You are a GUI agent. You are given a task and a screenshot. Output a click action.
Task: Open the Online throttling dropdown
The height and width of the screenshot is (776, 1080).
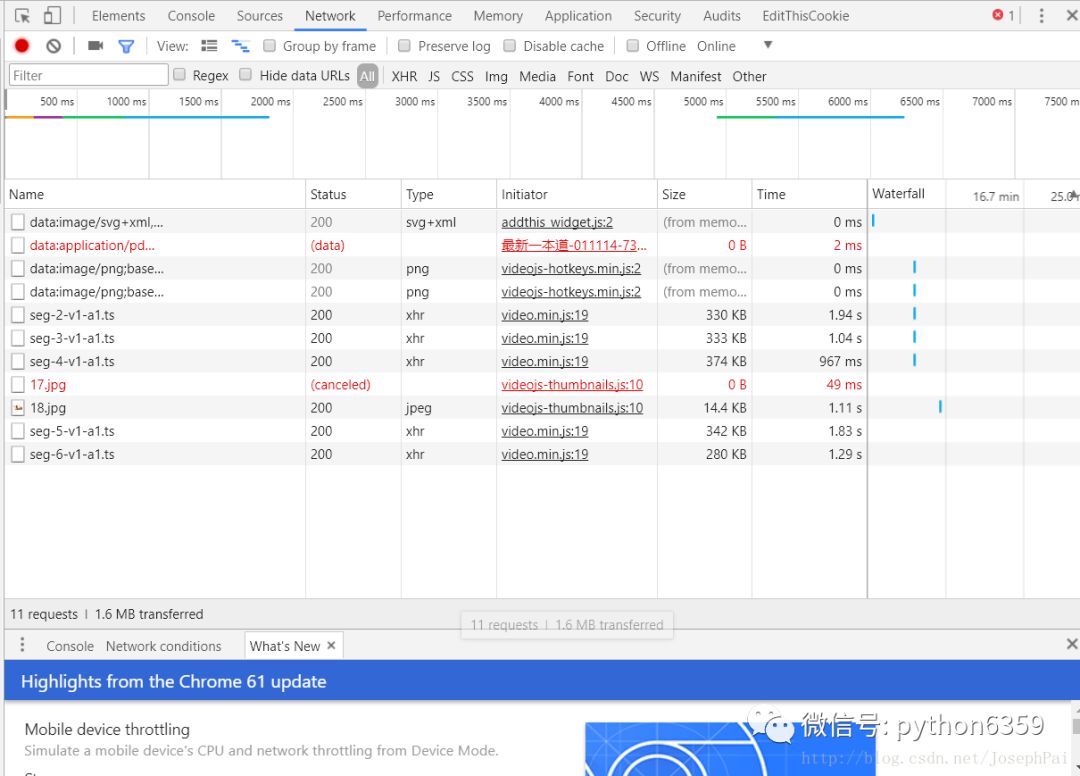click(716, 46)
